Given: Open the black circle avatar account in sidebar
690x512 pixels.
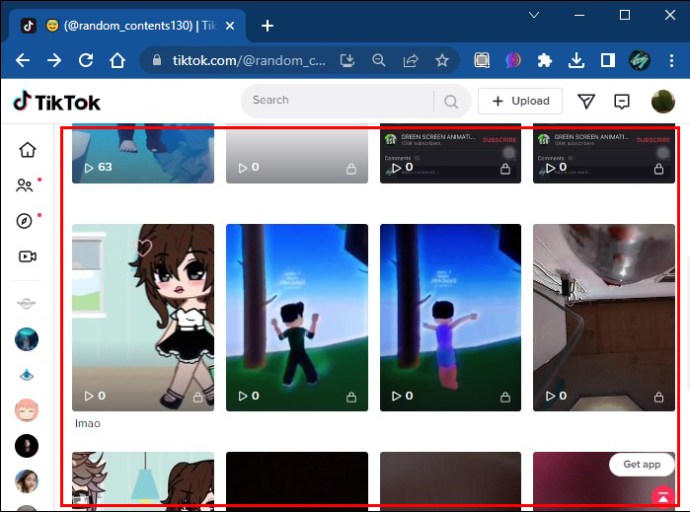Looking at the screenshot, I should coord(26,446).
